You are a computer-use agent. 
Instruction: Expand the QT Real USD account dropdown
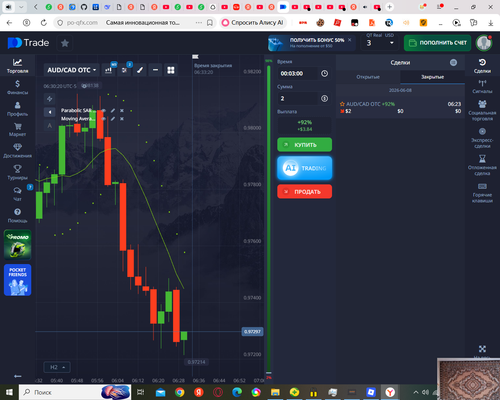380,43
